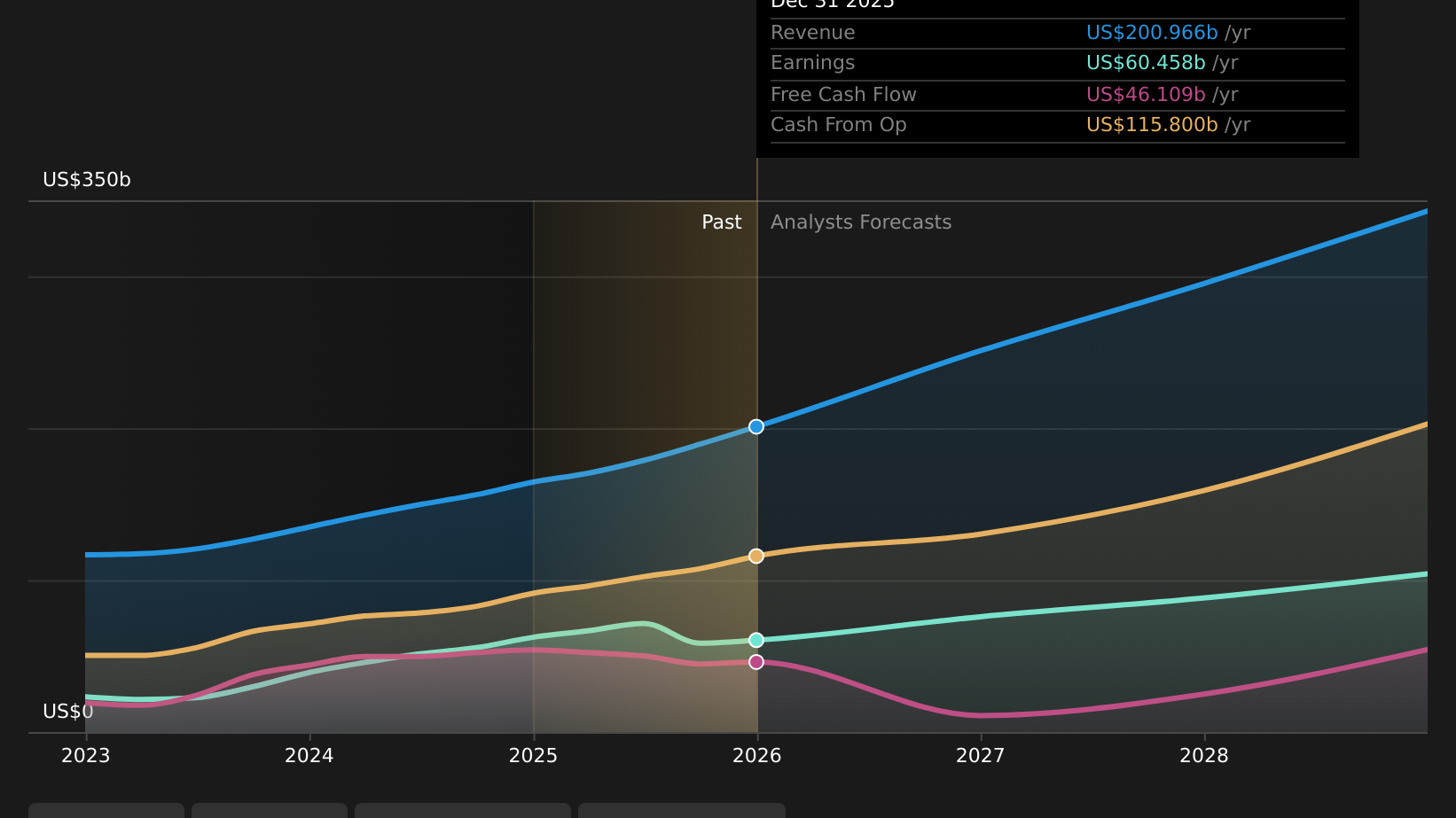
Task: Click the teal Earnings data point marker
Action: (755, 640)
